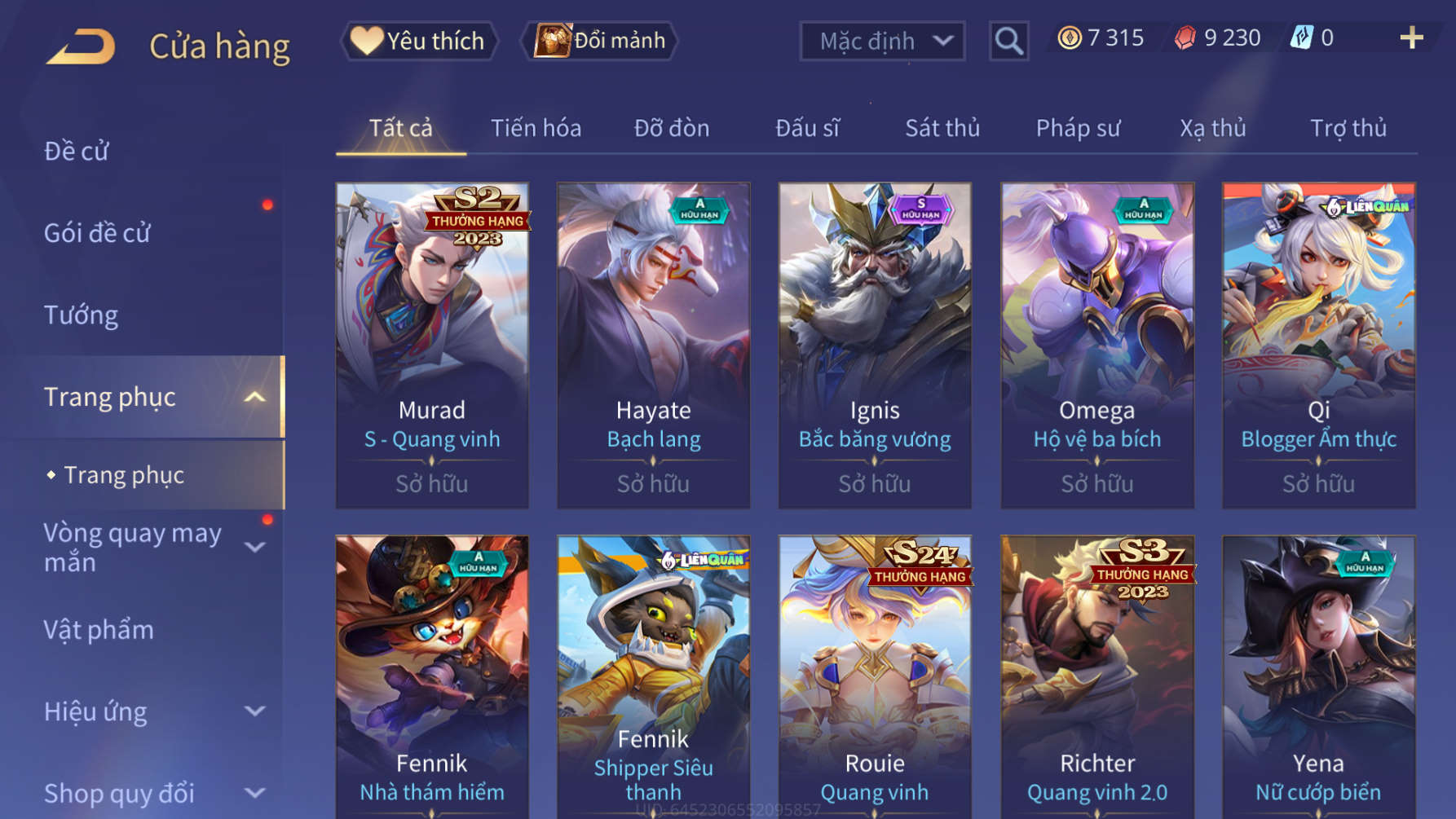Click the blue voucher ticket icon
This screenshot has width=1456, height=819.
1301,37
